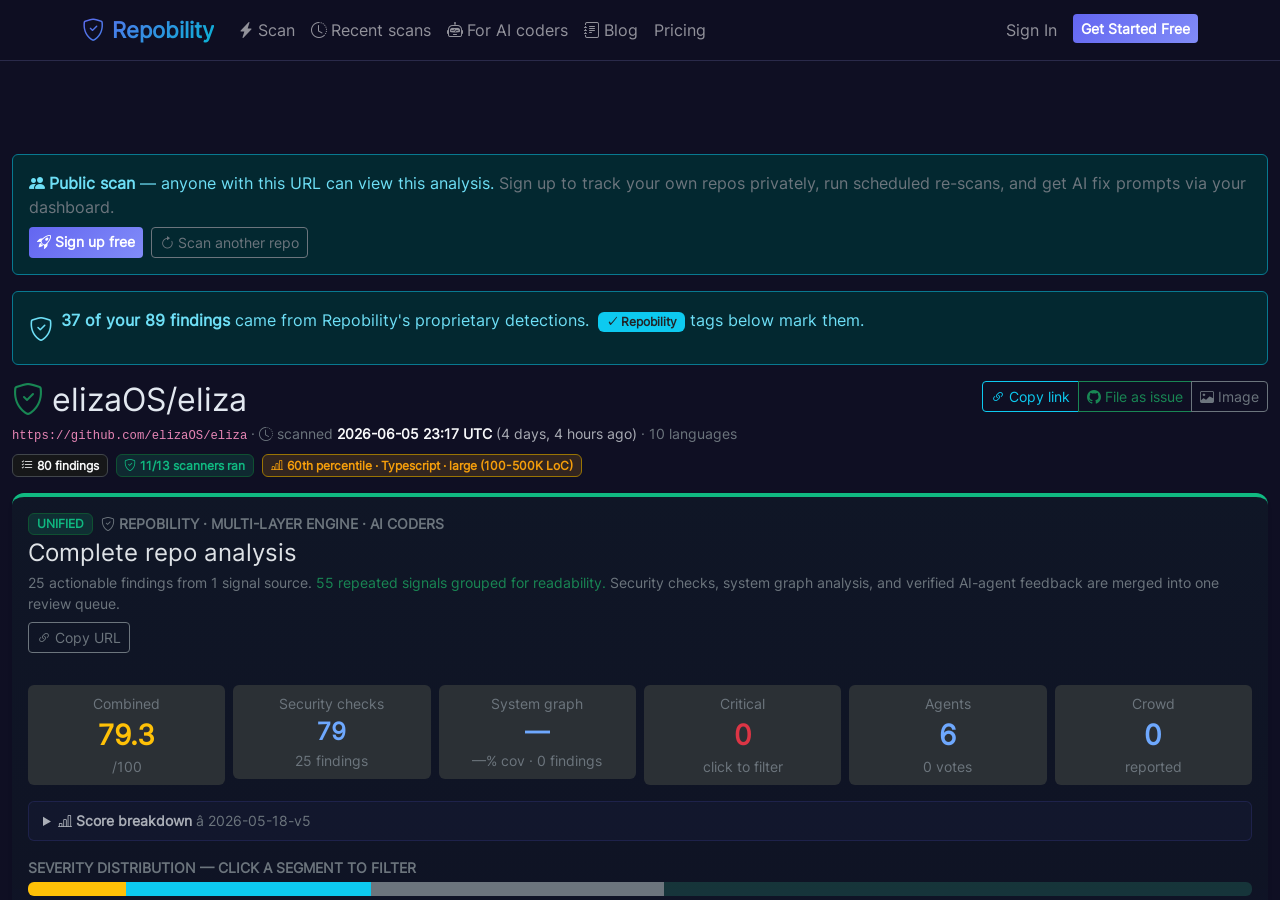Click the GitHub icon in File as issue
1280x900 pixels.
(x=1094, y=397)
